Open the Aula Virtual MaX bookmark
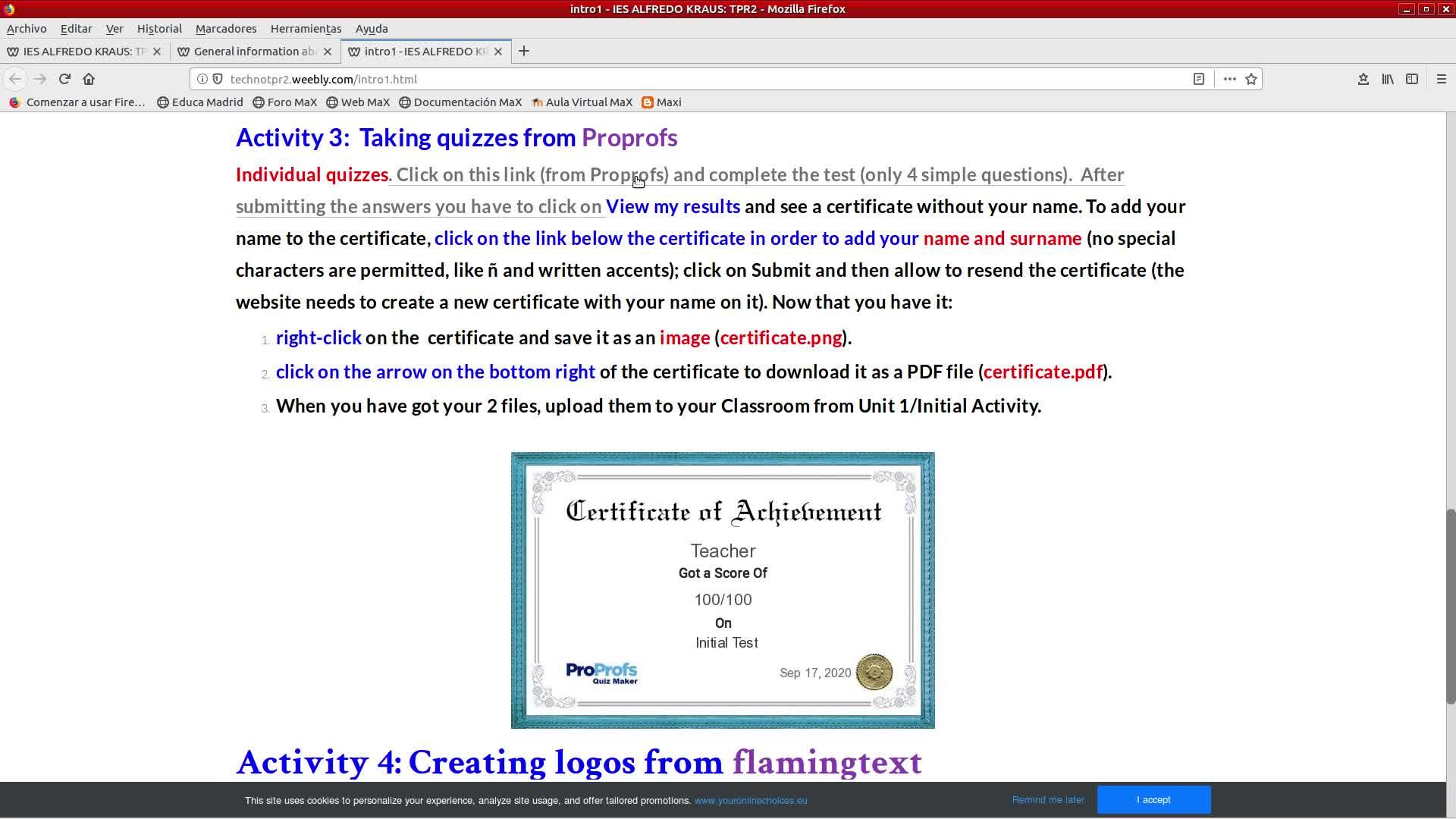This screenshot has height=819, width=1456. (x=582, y=102)
